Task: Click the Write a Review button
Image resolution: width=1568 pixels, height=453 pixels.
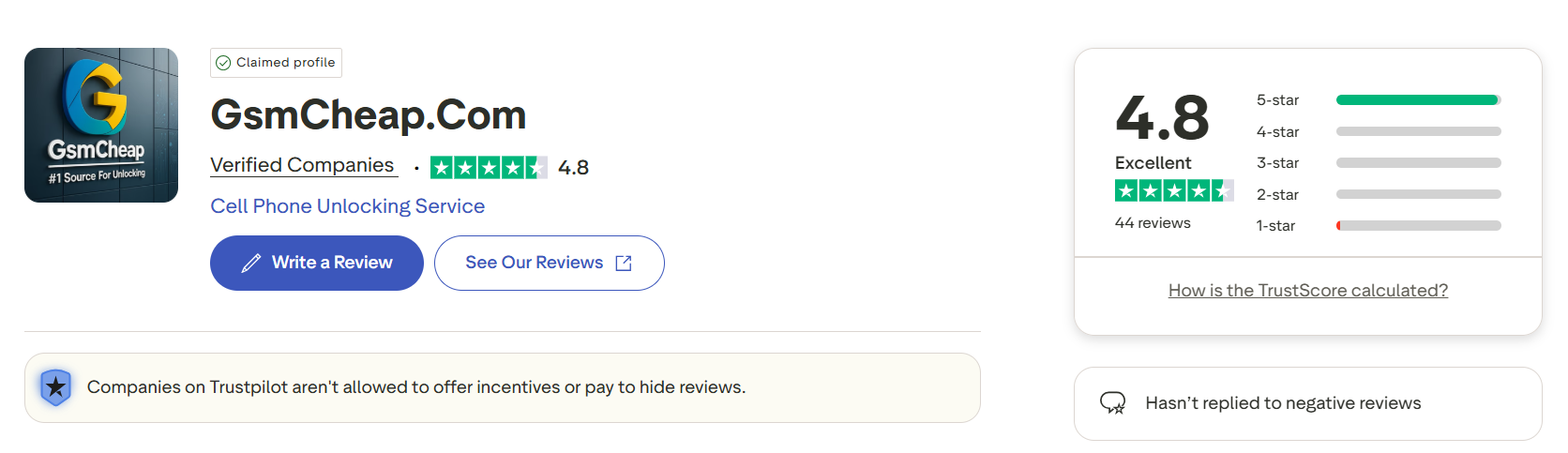Action: 316,263
